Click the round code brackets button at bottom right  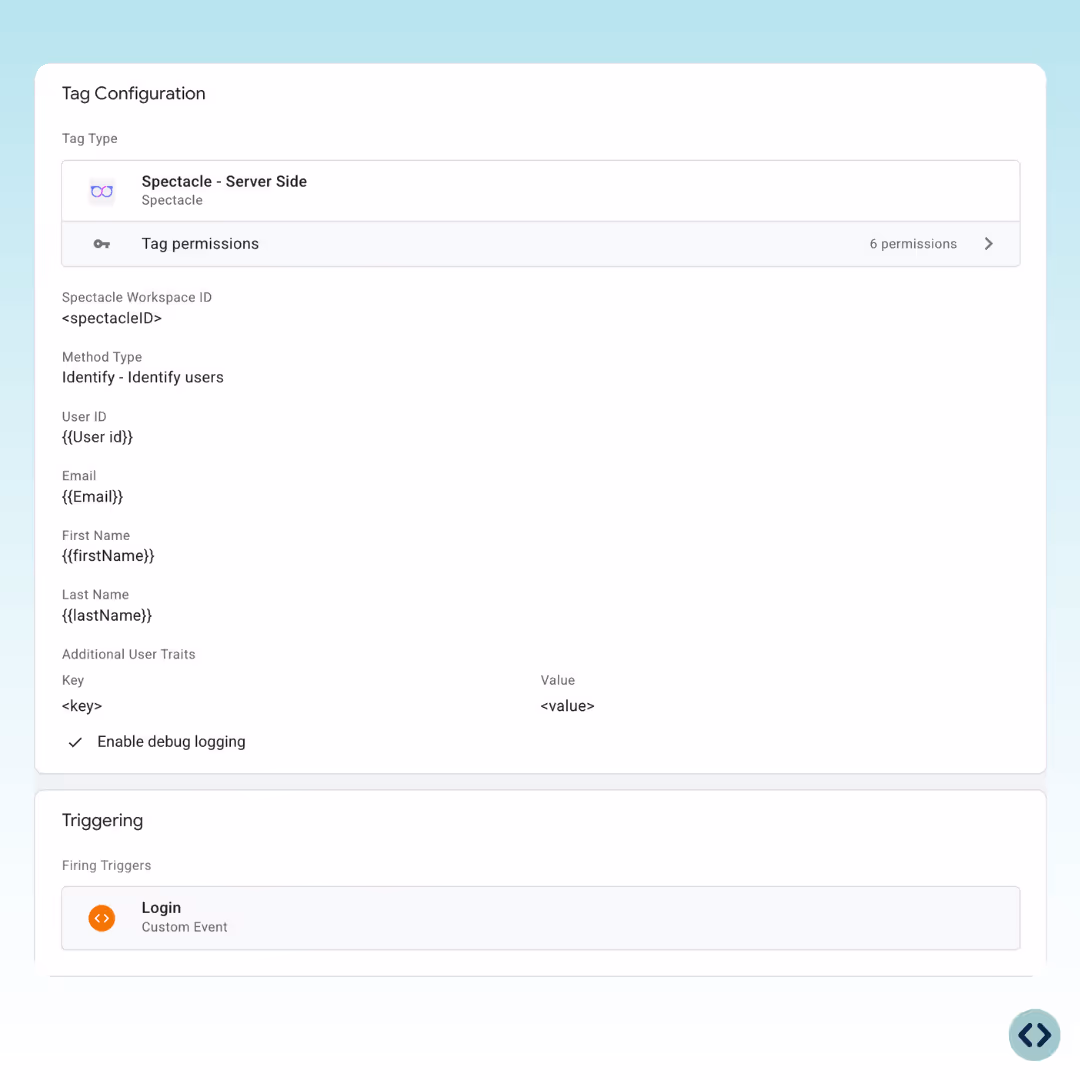(1034, 1034)
